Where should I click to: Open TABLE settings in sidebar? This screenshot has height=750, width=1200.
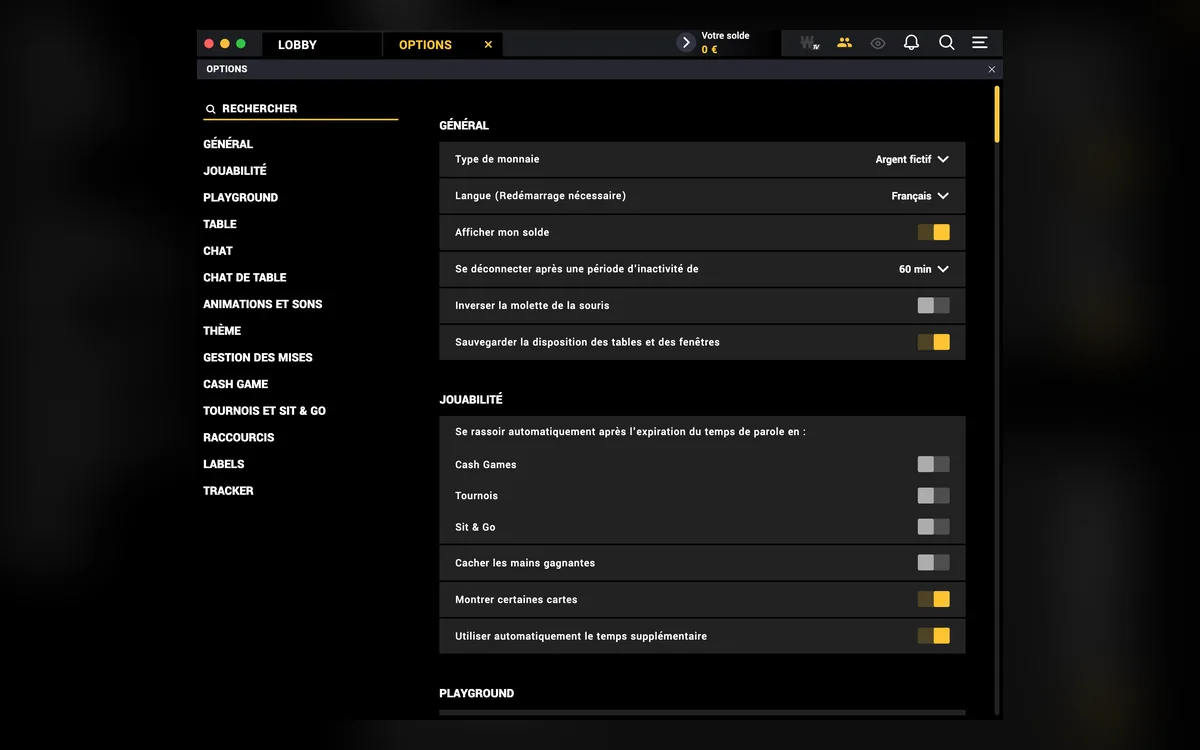[220, 224]
